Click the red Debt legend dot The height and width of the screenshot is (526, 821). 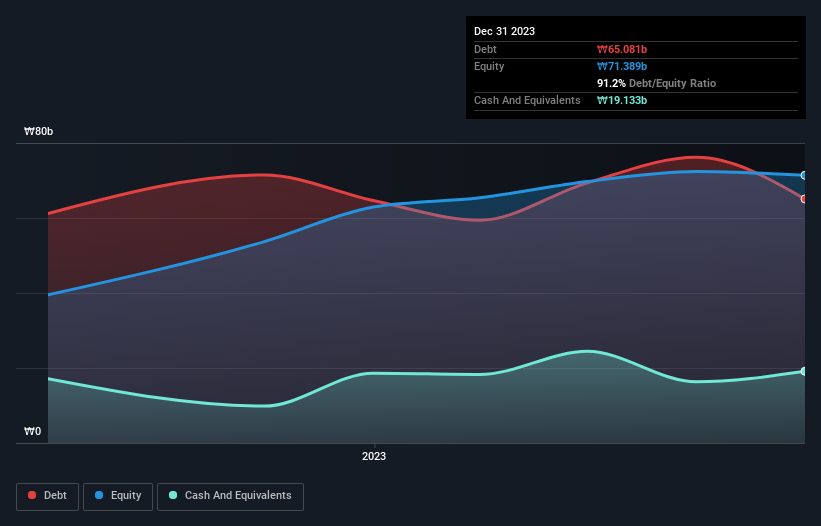32,495
